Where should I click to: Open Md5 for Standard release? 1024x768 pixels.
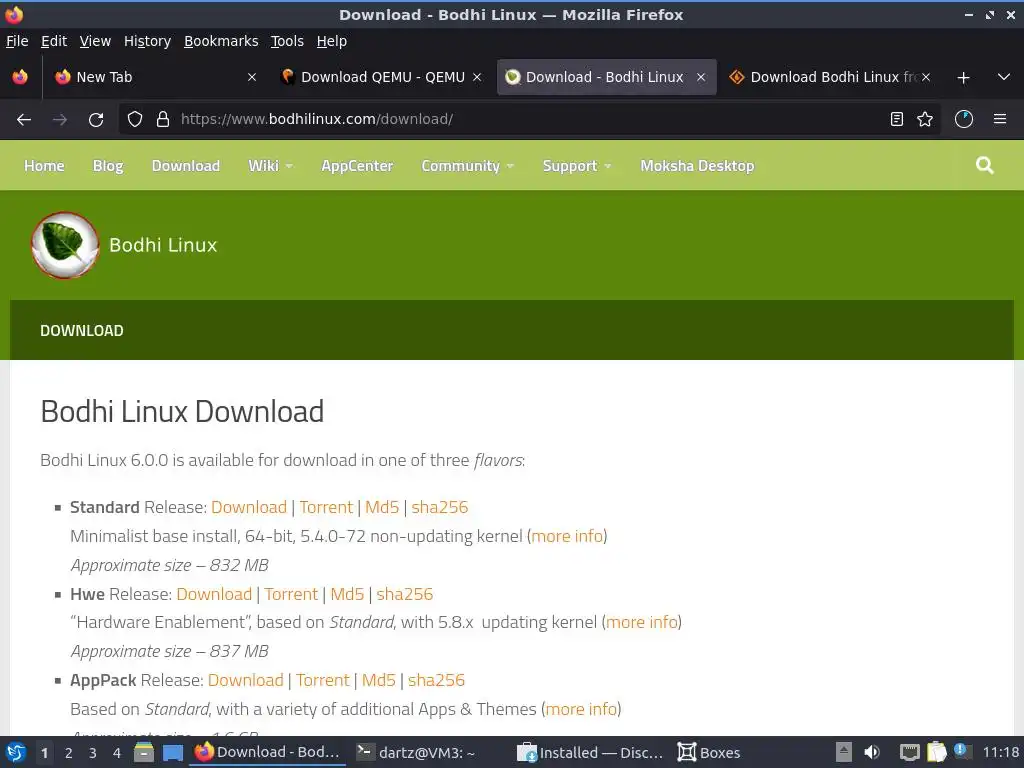(x=382, y=507)
